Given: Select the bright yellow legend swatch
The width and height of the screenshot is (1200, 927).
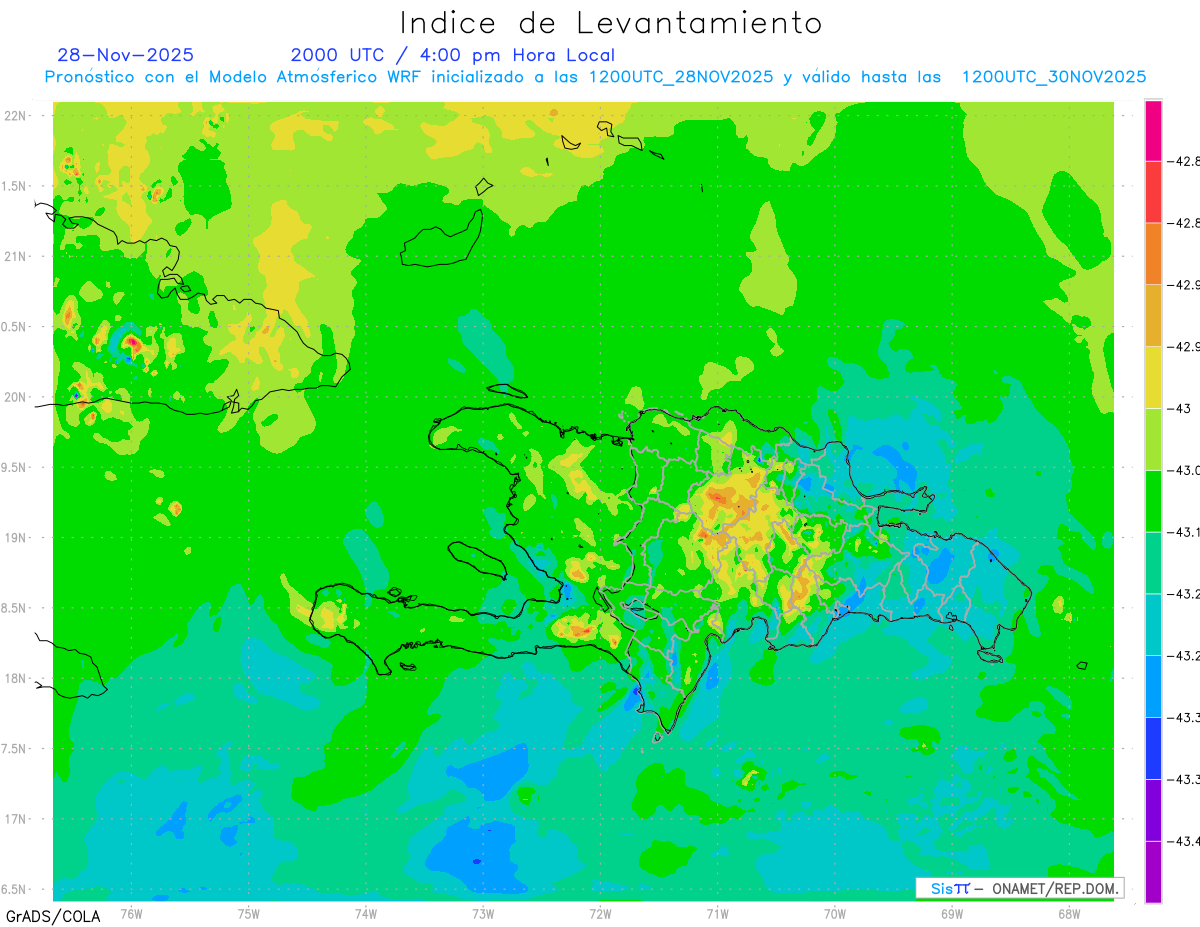Looking at the screenshot, I should pos(1153,377).
